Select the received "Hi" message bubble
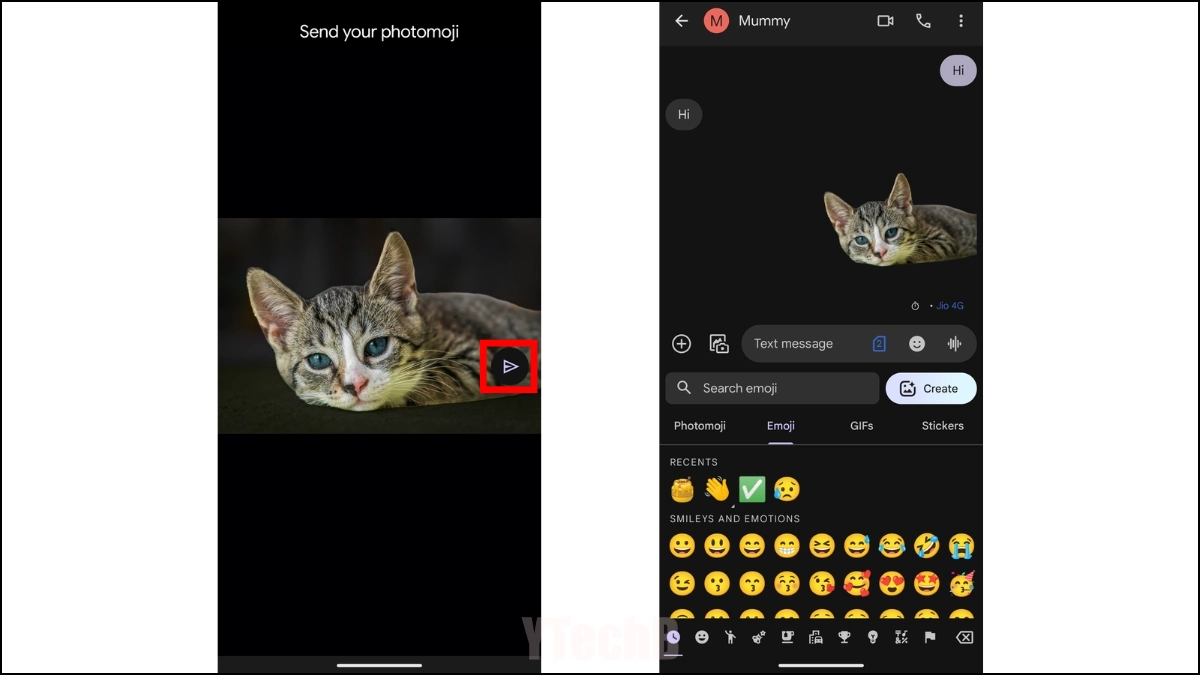Viewport: 1200px width, 675px height. pos(684,115)
